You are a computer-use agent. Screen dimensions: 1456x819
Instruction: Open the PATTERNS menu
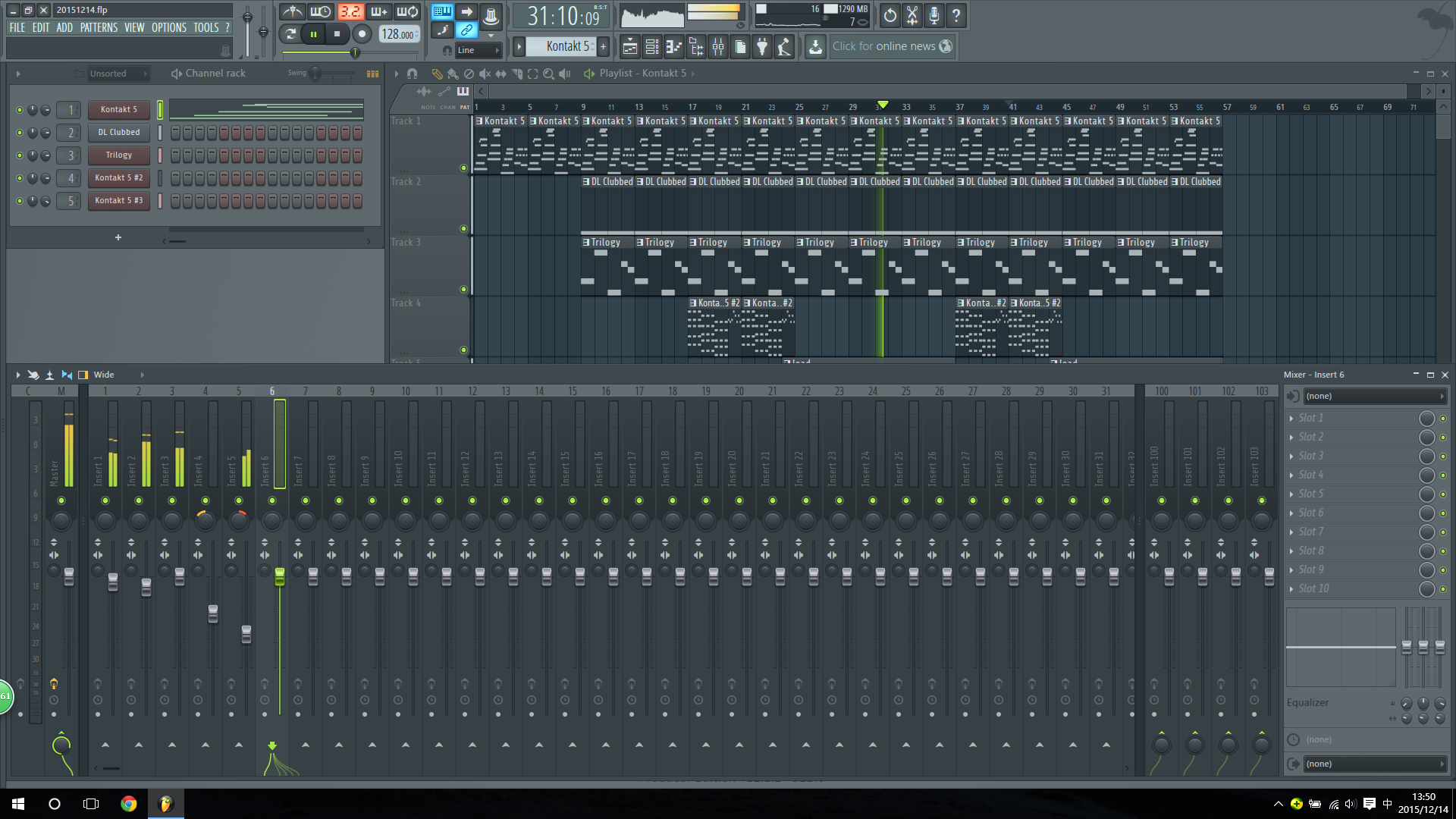click(x=99, y=27)
